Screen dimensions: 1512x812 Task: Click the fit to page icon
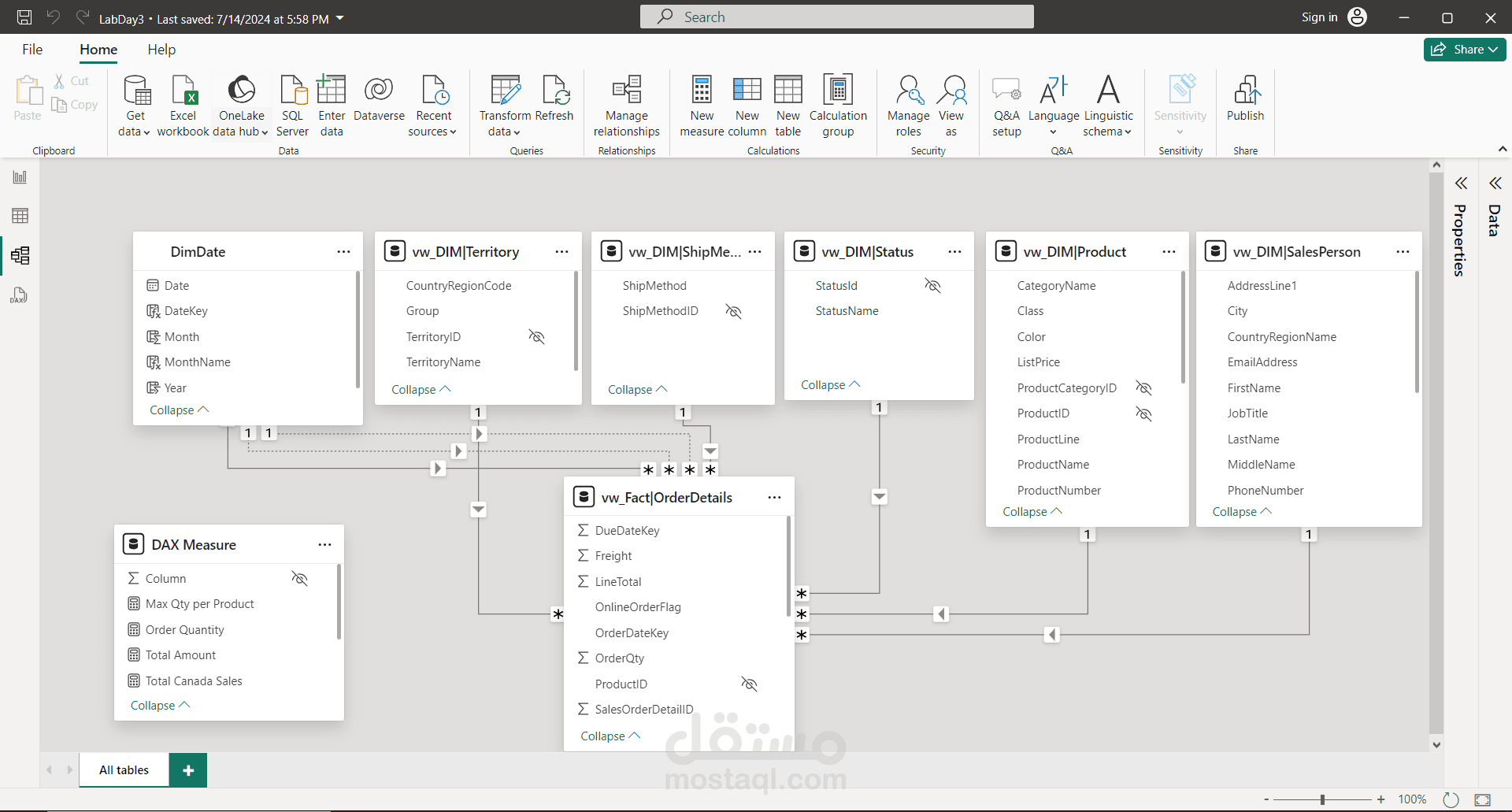[x=1482, y=799]
